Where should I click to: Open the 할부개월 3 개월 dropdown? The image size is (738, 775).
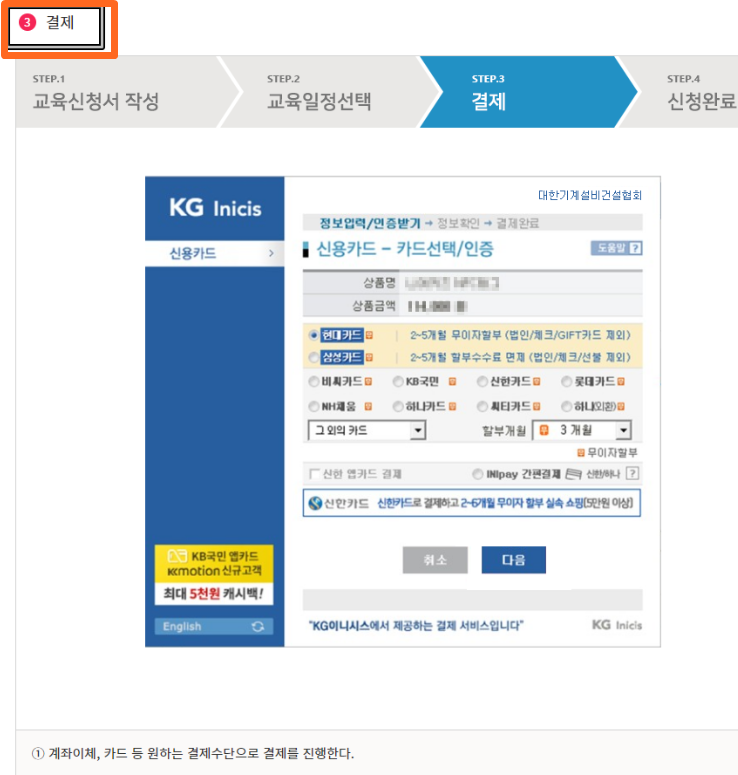point(582,430)
